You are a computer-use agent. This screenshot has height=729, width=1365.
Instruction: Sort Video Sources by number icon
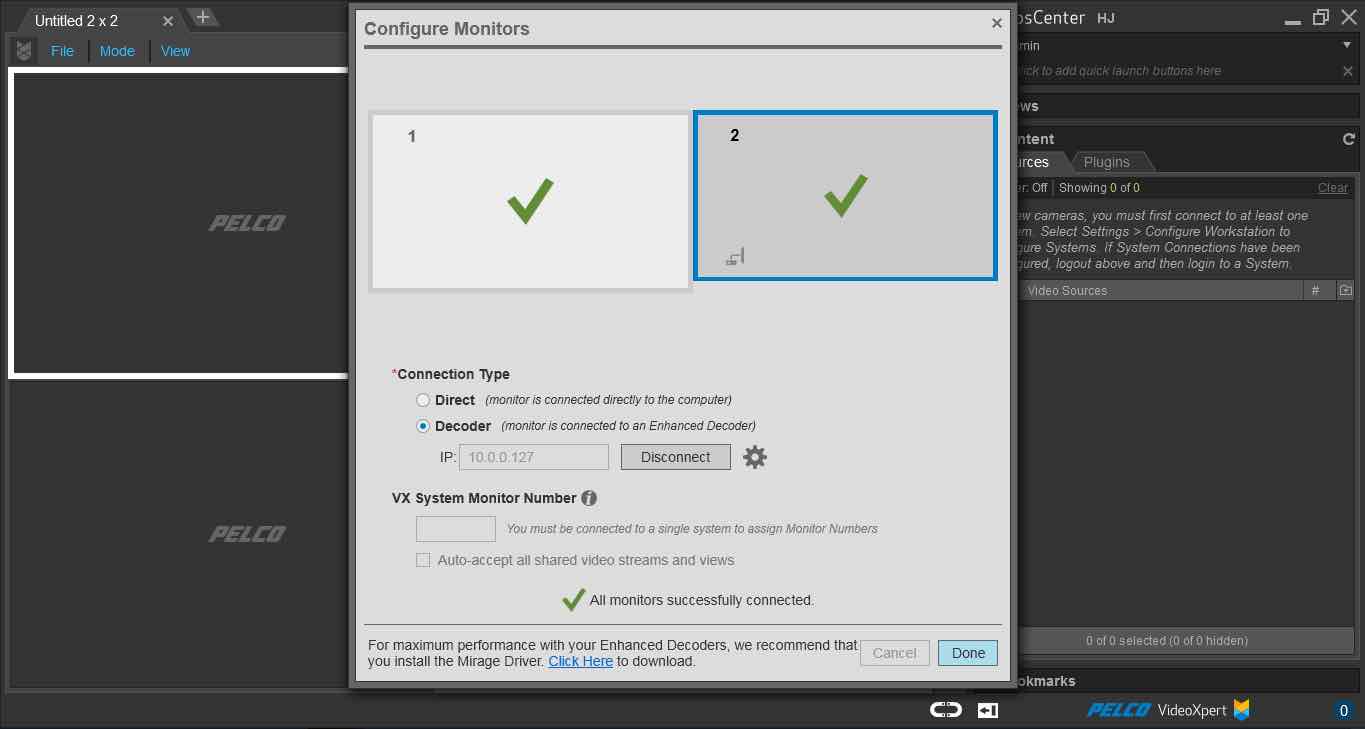1317,290
